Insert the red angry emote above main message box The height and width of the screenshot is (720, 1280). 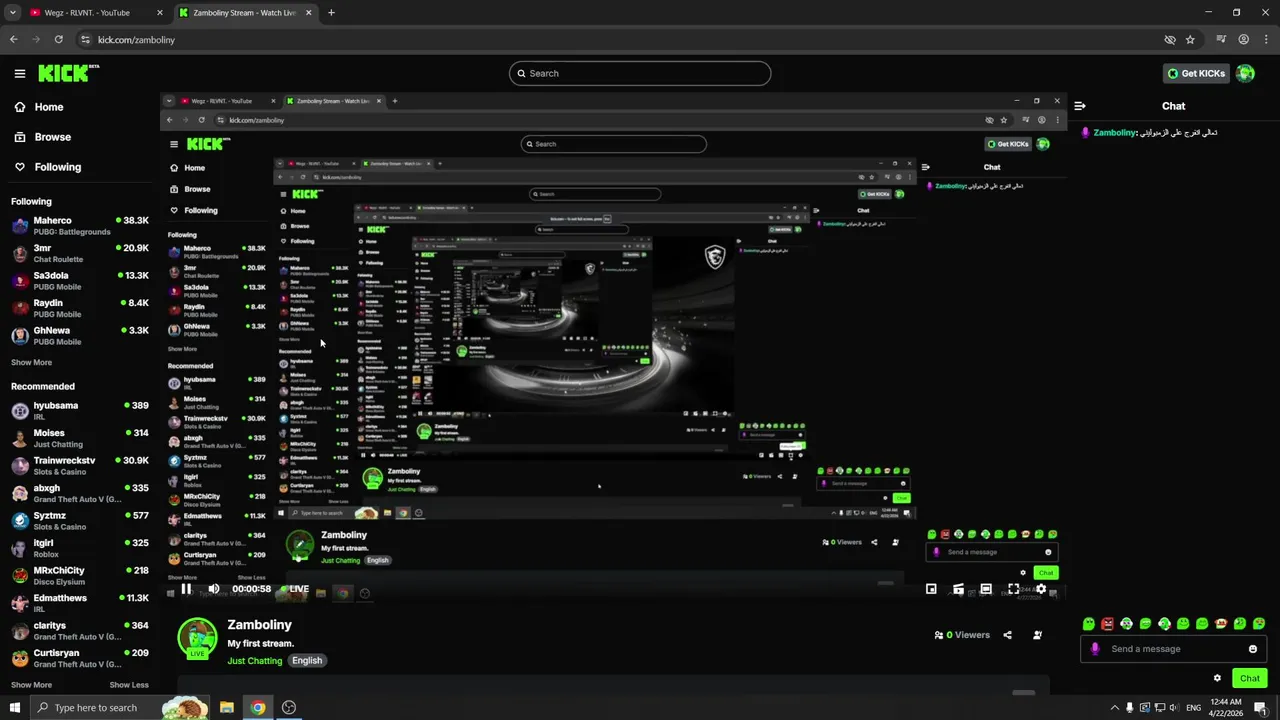(1107, 624)
